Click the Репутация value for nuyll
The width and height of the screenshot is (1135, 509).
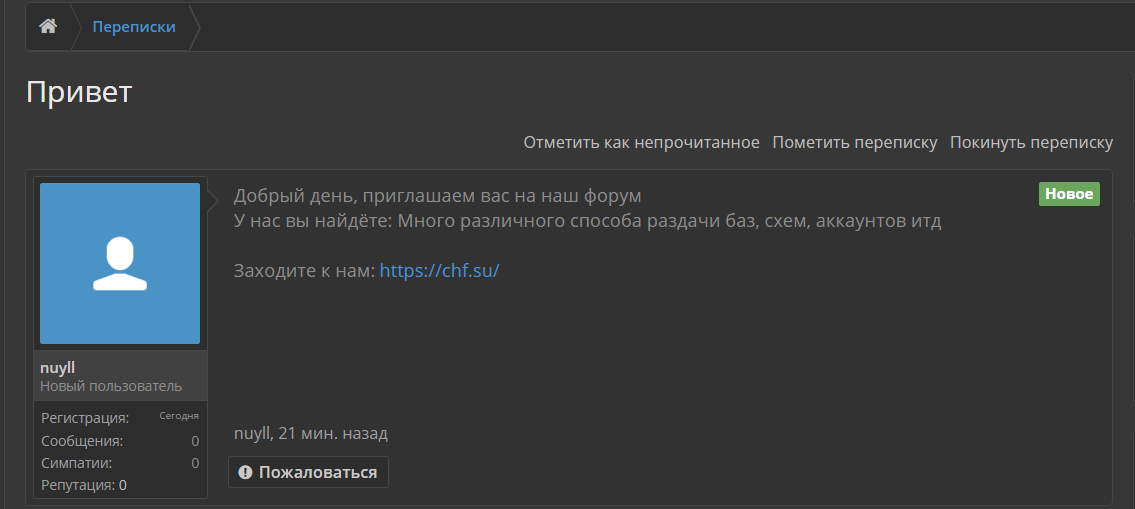[123, 485]
